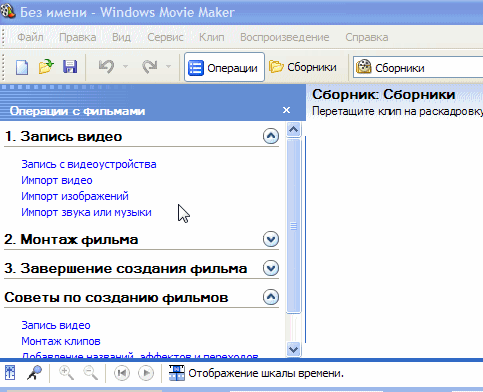Click the Запись с видеоустройства link
Image resolution: width=483 pixels, height=392 pixels.
point(89,164)
